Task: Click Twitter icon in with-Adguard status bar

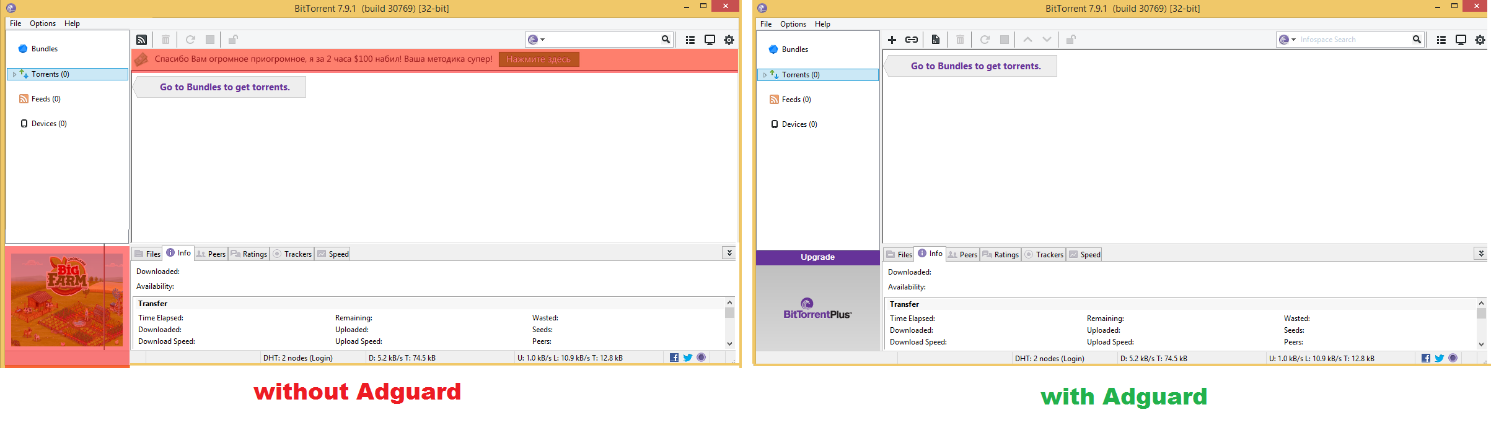Action: (x=1440, y=357)
